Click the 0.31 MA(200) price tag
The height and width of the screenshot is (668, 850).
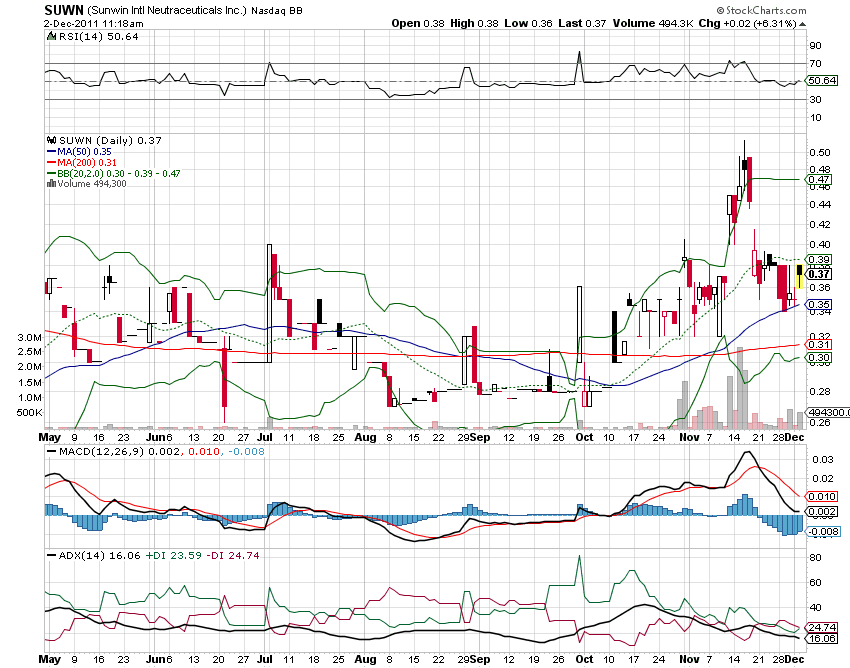click(819, 344)
